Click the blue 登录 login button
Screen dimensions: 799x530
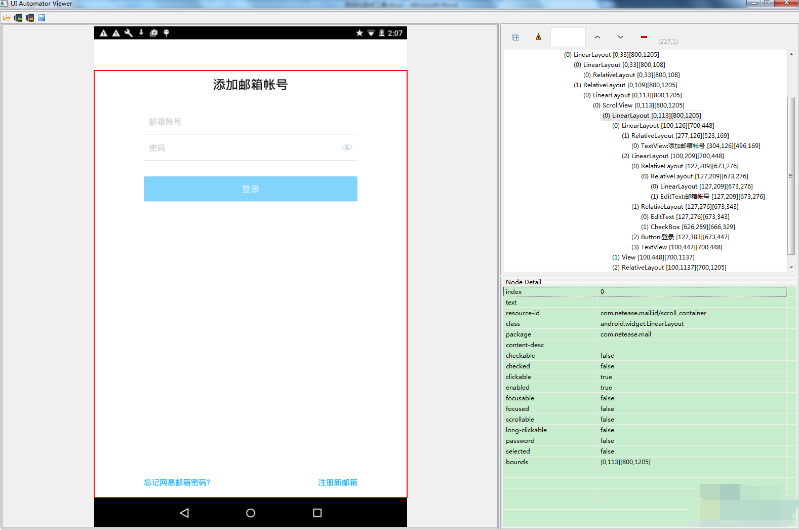[x=250, y=189]
